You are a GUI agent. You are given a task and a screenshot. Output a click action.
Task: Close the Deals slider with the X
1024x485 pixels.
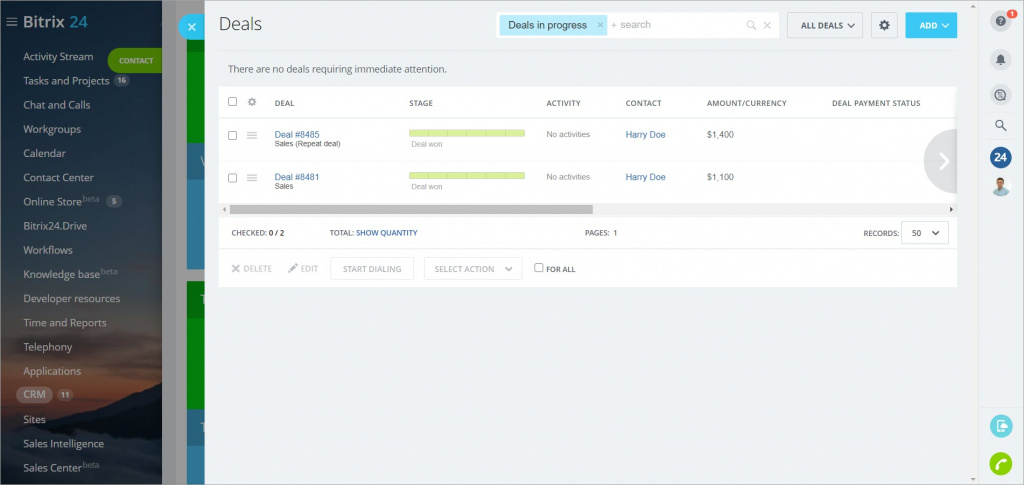click(x=191, y=27)
